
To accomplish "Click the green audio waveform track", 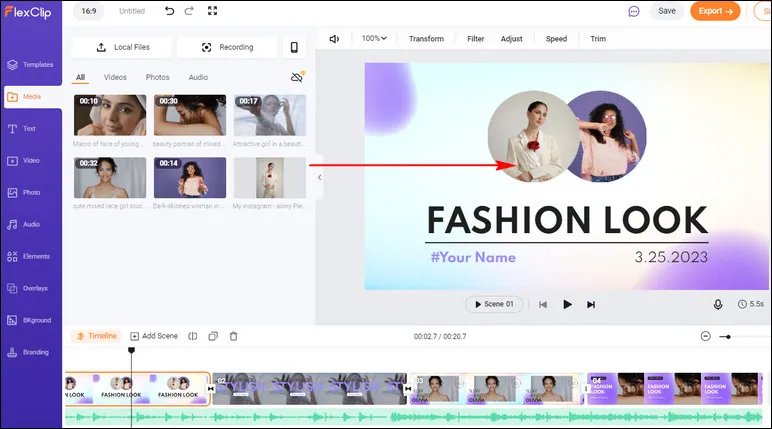I will coord(414,417).
